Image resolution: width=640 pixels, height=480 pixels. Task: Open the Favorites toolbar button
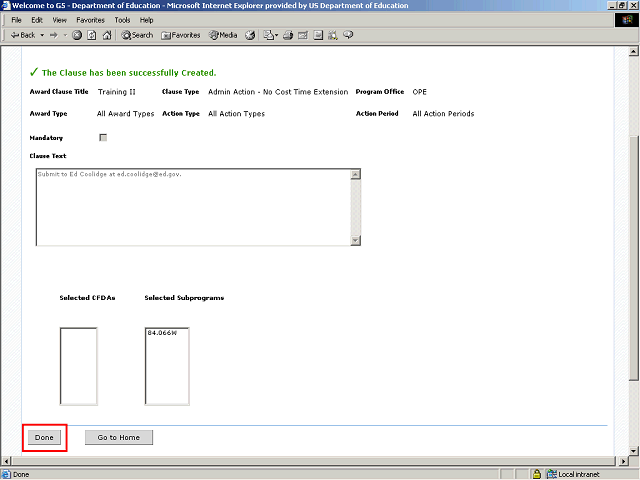pyautogui.click(x=181, y=36)
